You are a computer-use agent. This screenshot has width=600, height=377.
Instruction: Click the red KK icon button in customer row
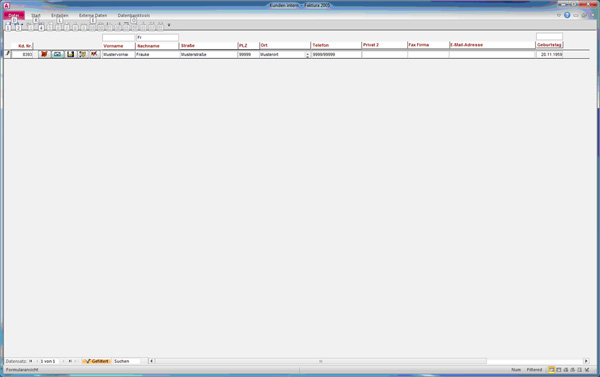pyautogui.click(x=94, y=54)
